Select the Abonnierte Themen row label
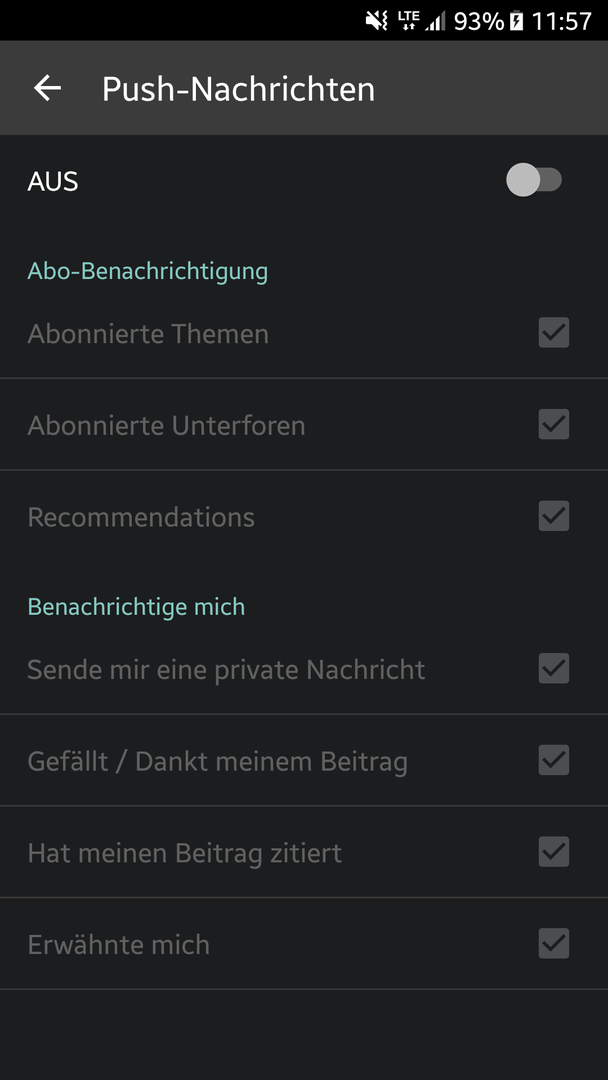The width and height of the screenshot is (608, 1080). 148,334
